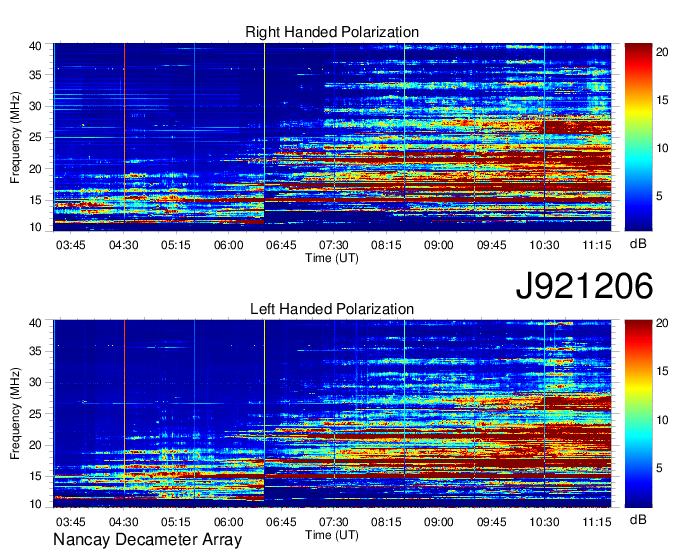Click the 06:00 tick label on bottom plot
680x552 pixels.
[x=229, y=522]
